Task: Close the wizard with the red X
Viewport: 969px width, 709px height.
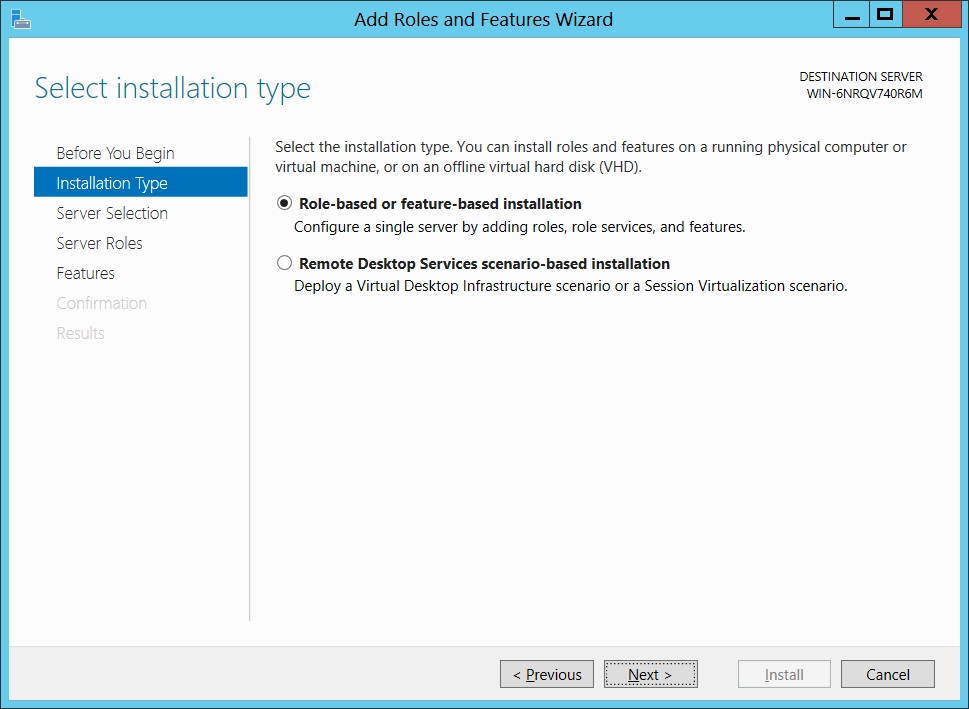Action: [x=931, y=14]
